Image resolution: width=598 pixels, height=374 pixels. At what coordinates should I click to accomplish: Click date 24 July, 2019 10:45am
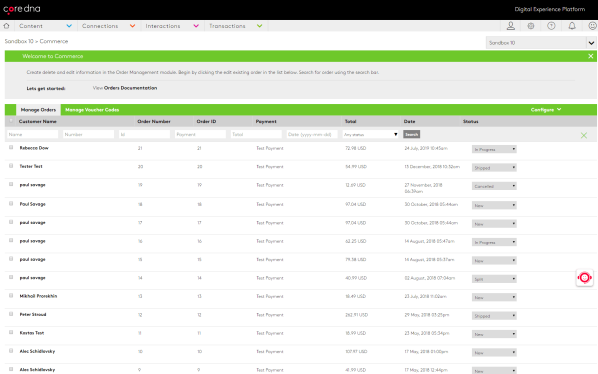coord(426,148)
